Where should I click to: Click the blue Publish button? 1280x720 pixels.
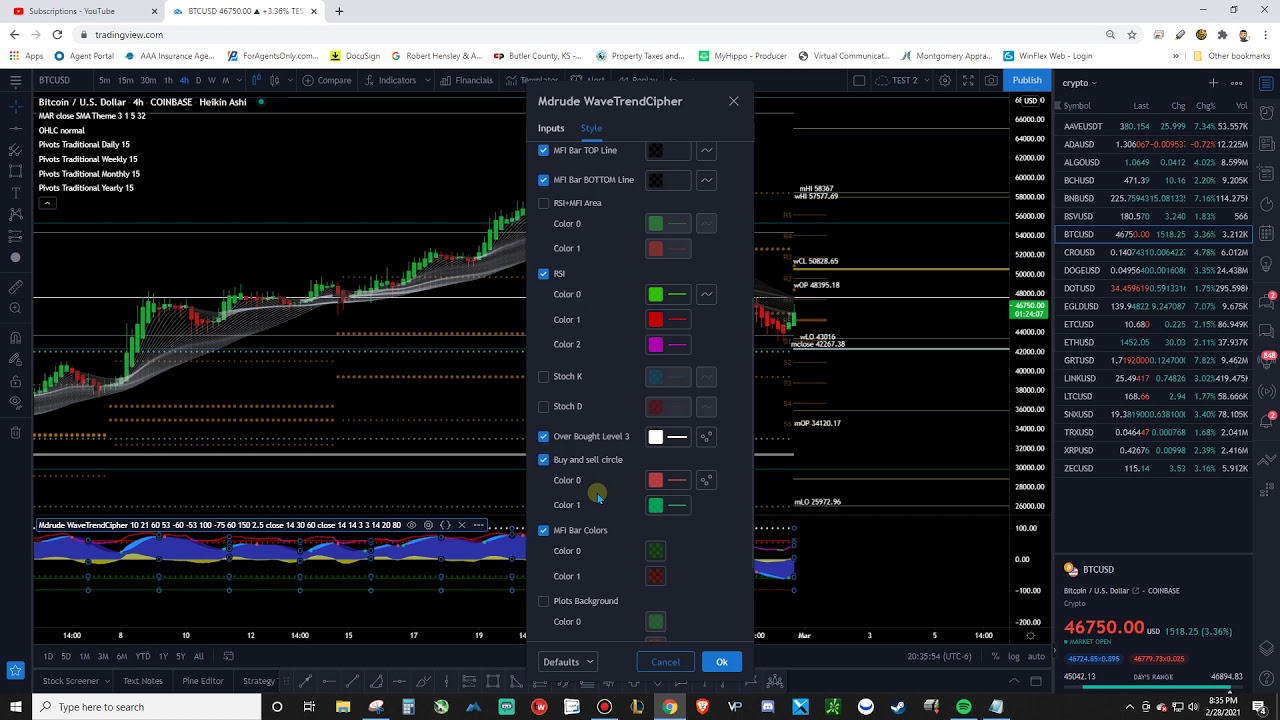pyautogui.click(x=1027, y=80)
